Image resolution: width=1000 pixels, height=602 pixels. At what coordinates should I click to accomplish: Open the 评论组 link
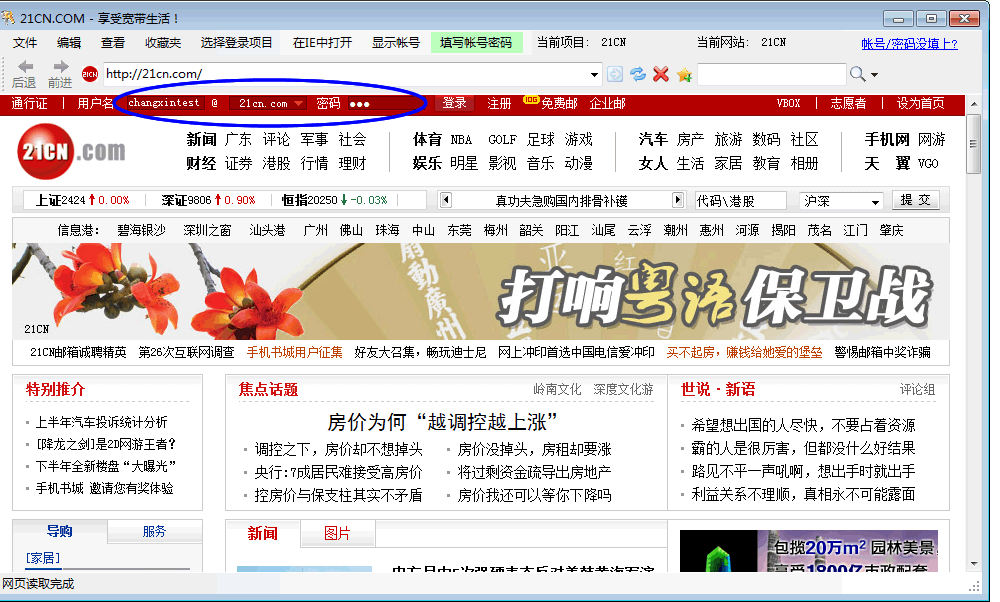click(917, 390)
